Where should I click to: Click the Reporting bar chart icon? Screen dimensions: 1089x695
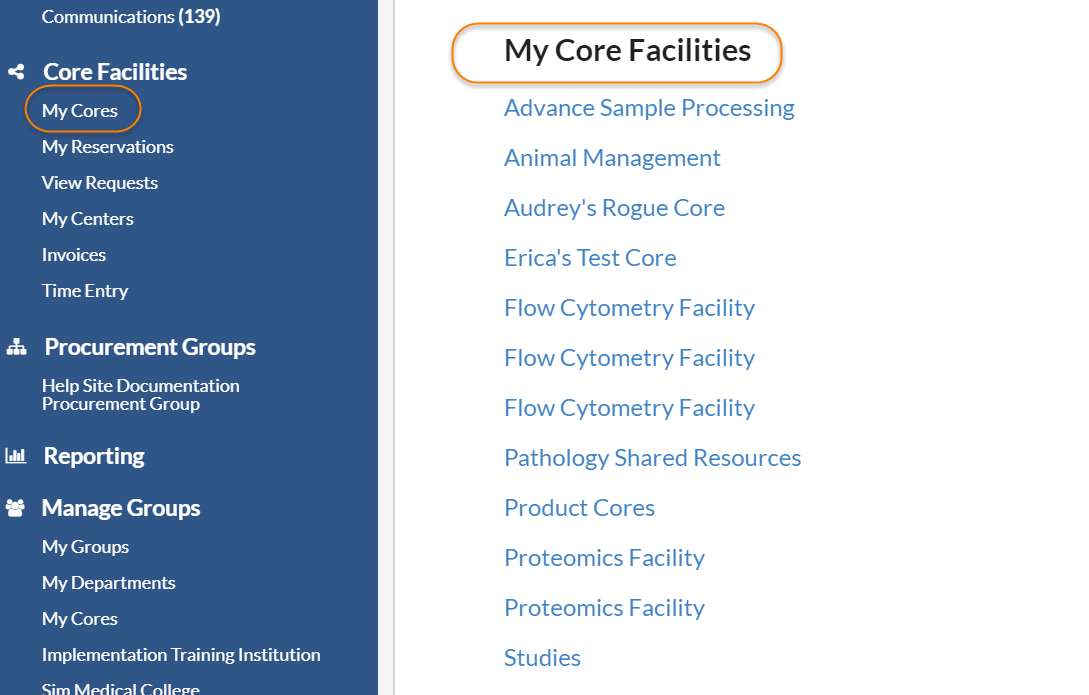click(15, 456)
